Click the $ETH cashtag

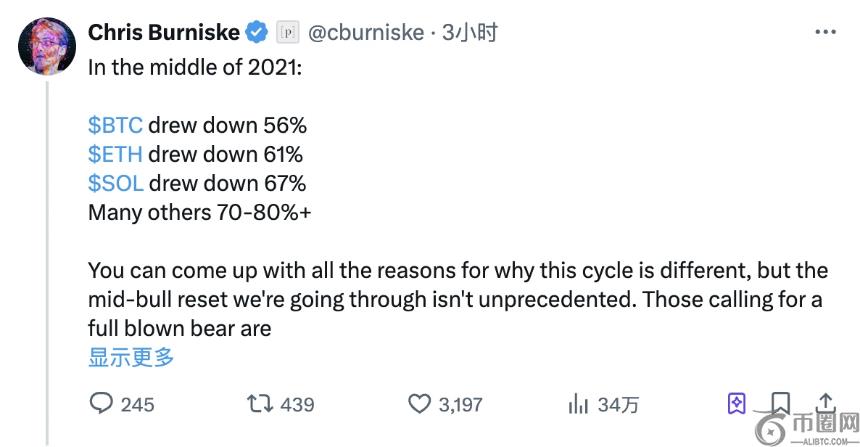[115, 155]
